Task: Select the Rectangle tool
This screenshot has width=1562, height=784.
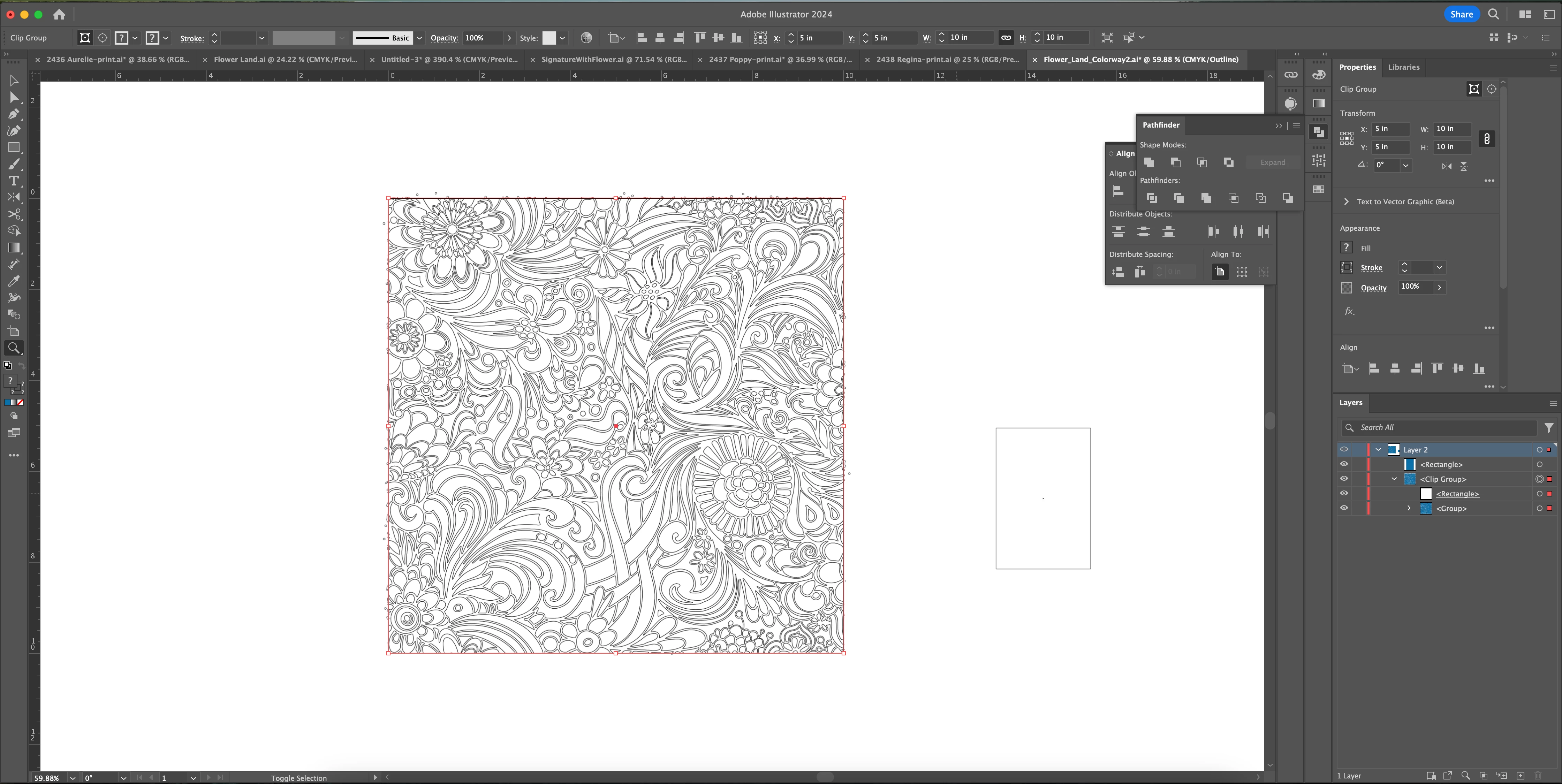Action: pos(13,147)
